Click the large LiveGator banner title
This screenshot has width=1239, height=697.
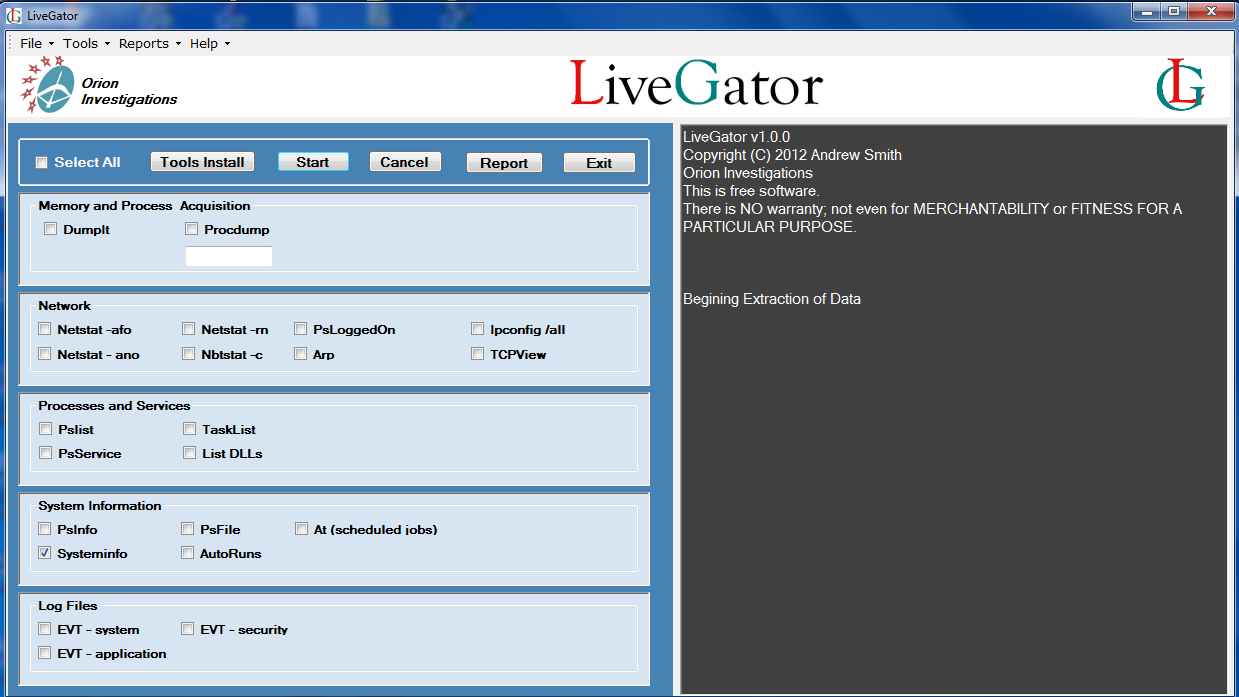pyautogui.click(x=696, y=84)
